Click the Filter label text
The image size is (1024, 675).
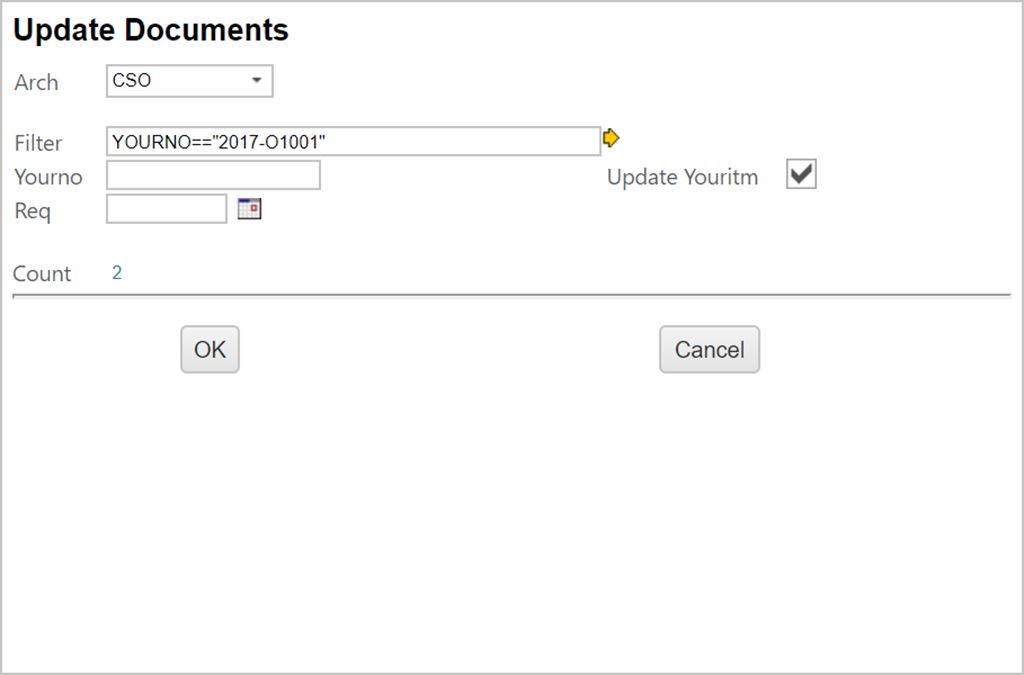[x=38, y=143]
